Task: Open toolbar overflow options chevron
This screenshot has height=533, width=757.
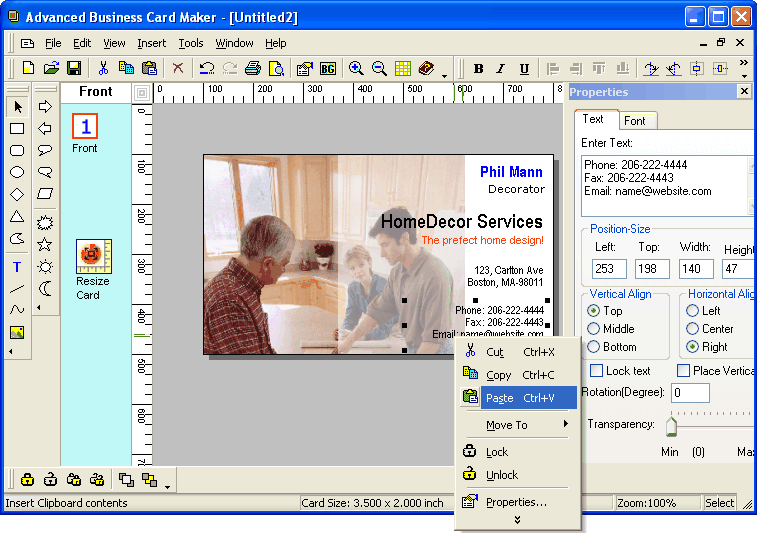Action: (x=743, y=69)
